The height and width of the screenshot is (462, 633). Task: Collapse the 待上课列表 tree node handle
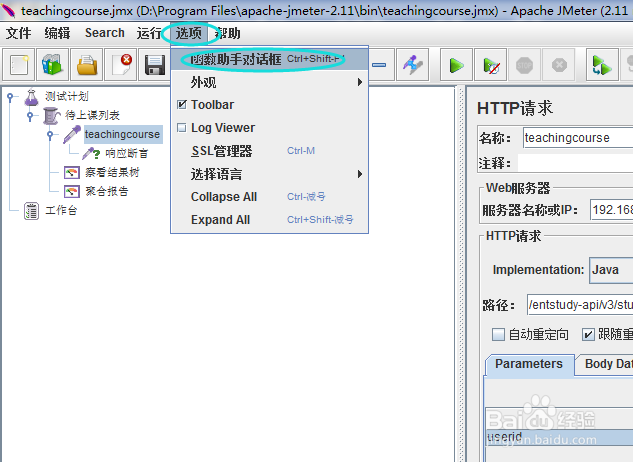[30, 116]
